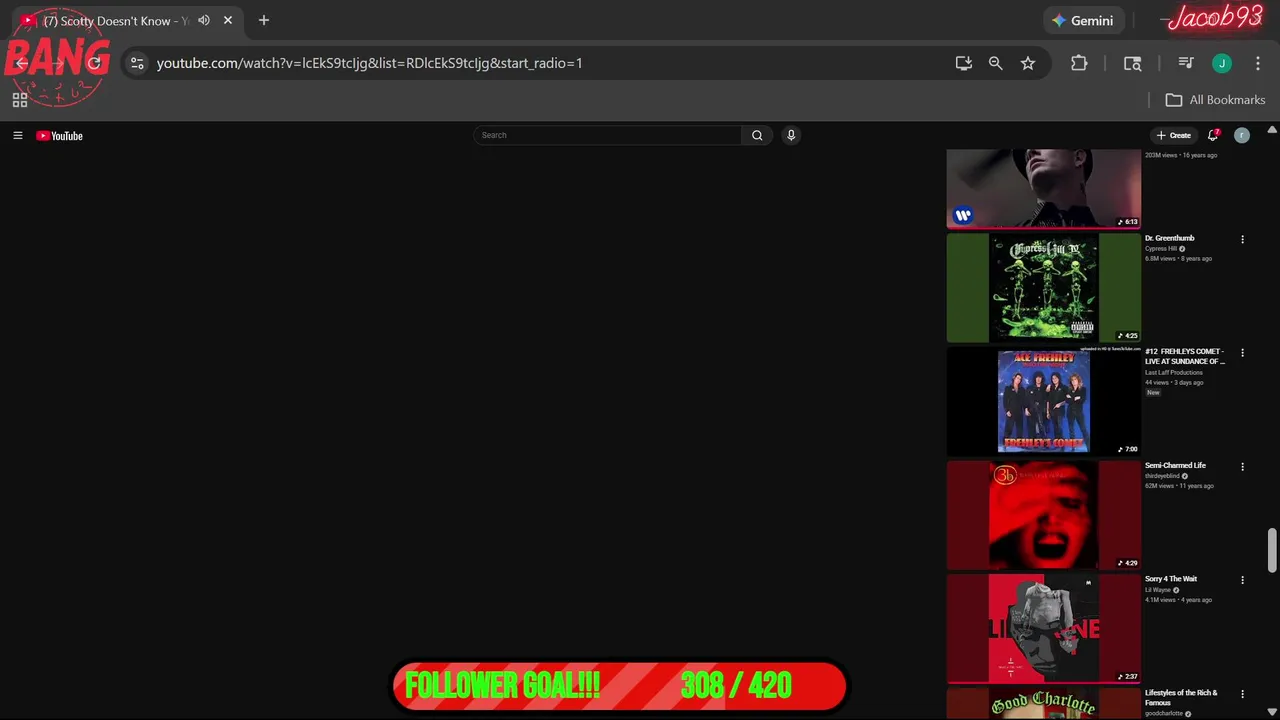Open the Sorry 4 The Wait title
The image size is (1280, 720).
pyautogui.click(x=1171, y=579)
